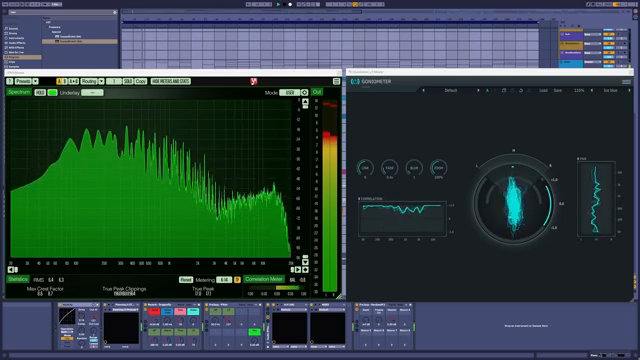
Task: Open the Mode USER dropdown
Action: (x=290, y=93)
